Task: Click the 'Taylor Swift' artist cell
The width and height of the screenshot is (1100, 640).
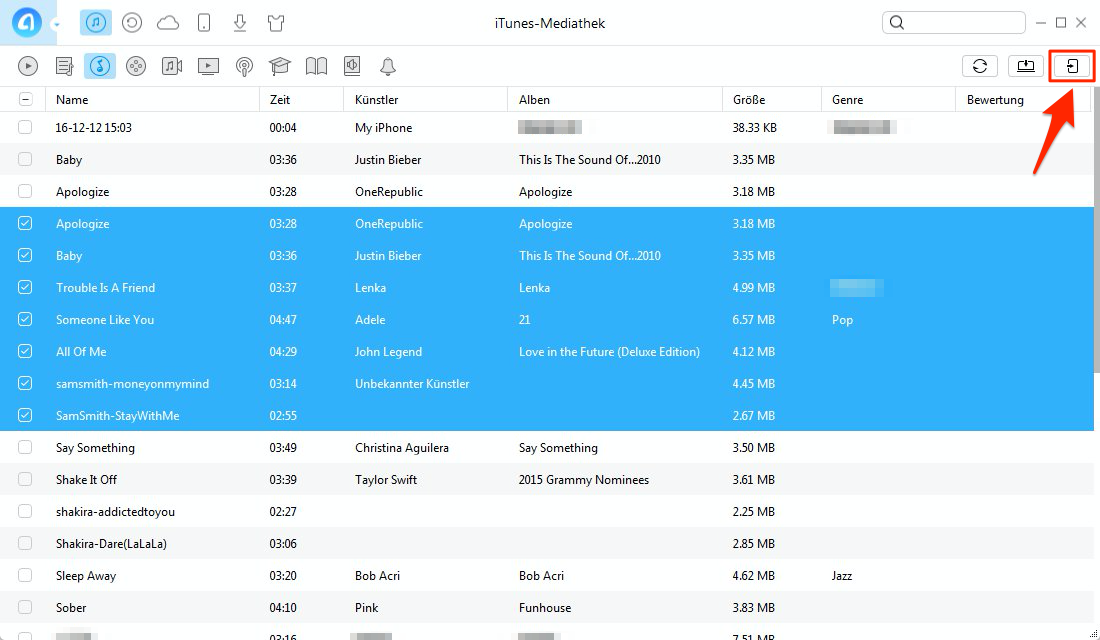Action: click(386, 480)
